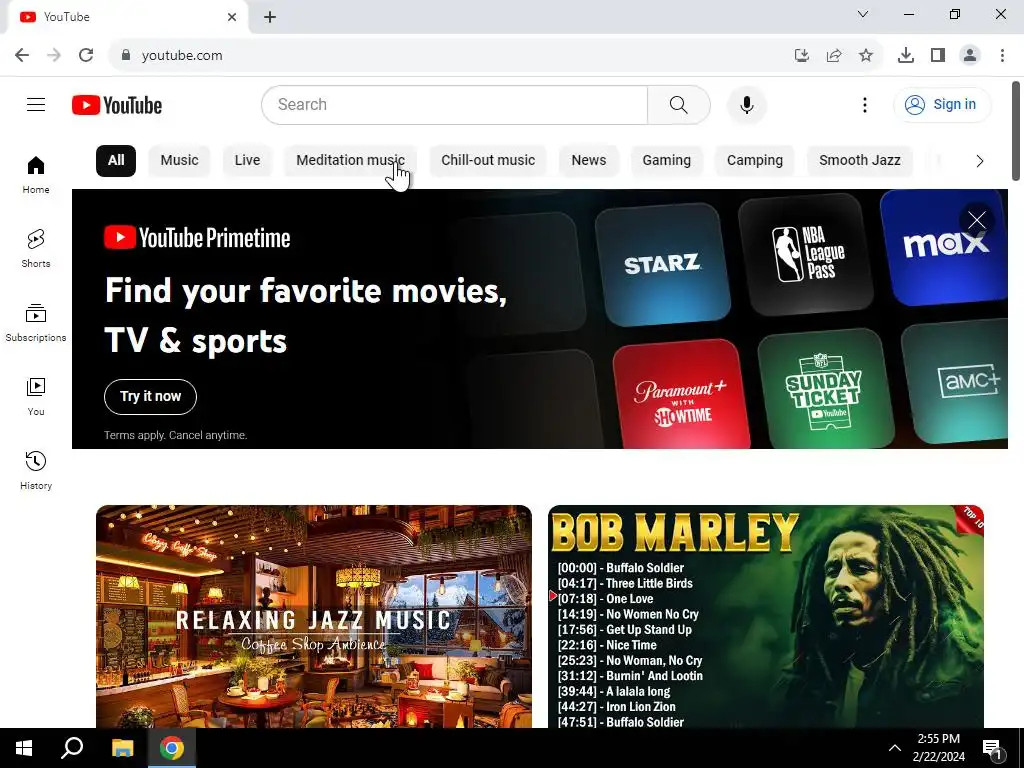The height and width of the screenshot is (768, 1024).
Task: Close the YouTube tab
Action: pos(232,17)
